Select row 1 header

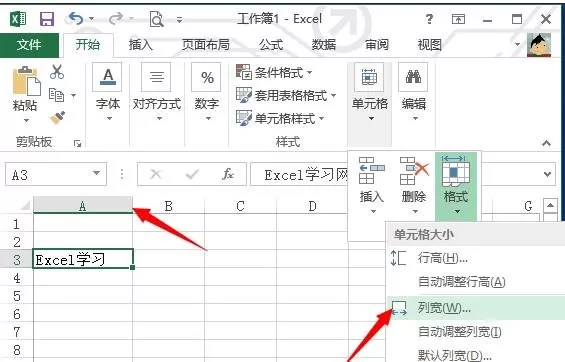pos(16,224)
